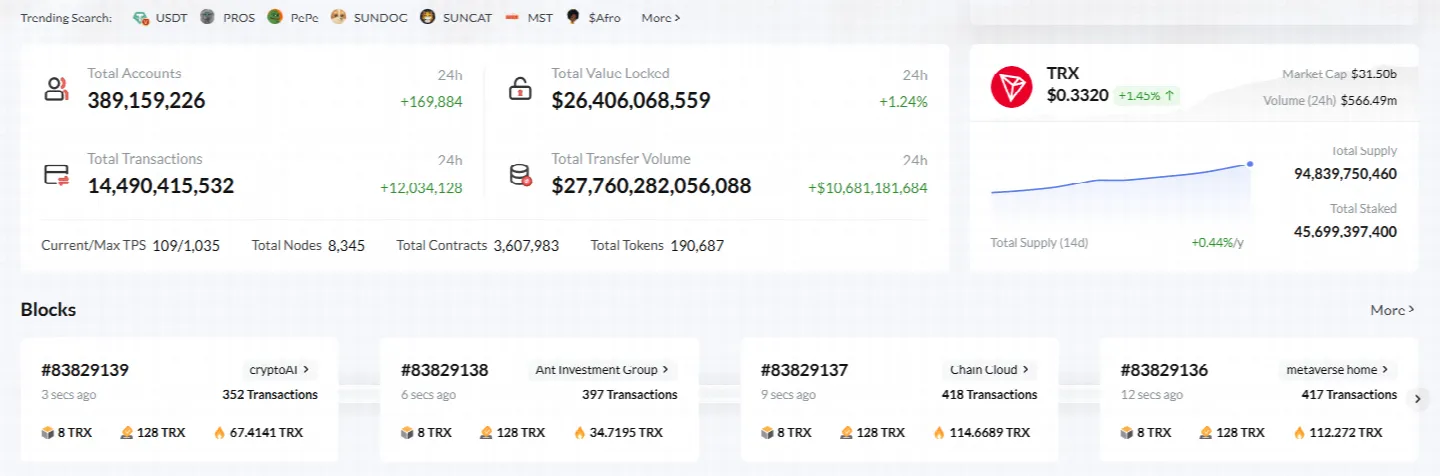
Task: Click the 397 Transactions count
Action: [x=630, y=395]
